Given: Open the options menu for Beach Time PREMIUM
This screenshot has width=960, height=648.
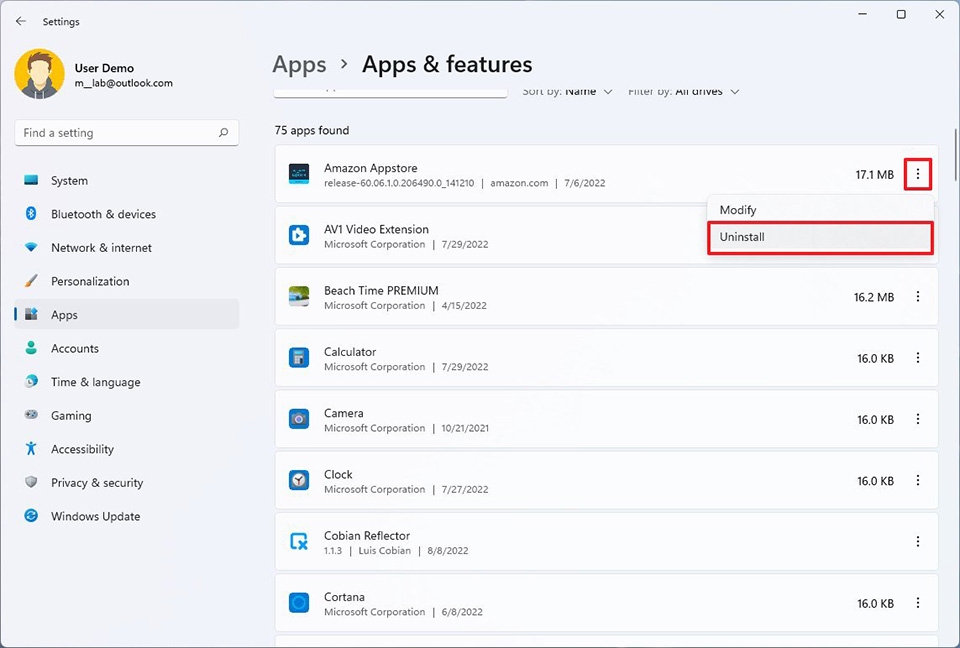Looking at the screenshot, I should [x=918, y=296].
